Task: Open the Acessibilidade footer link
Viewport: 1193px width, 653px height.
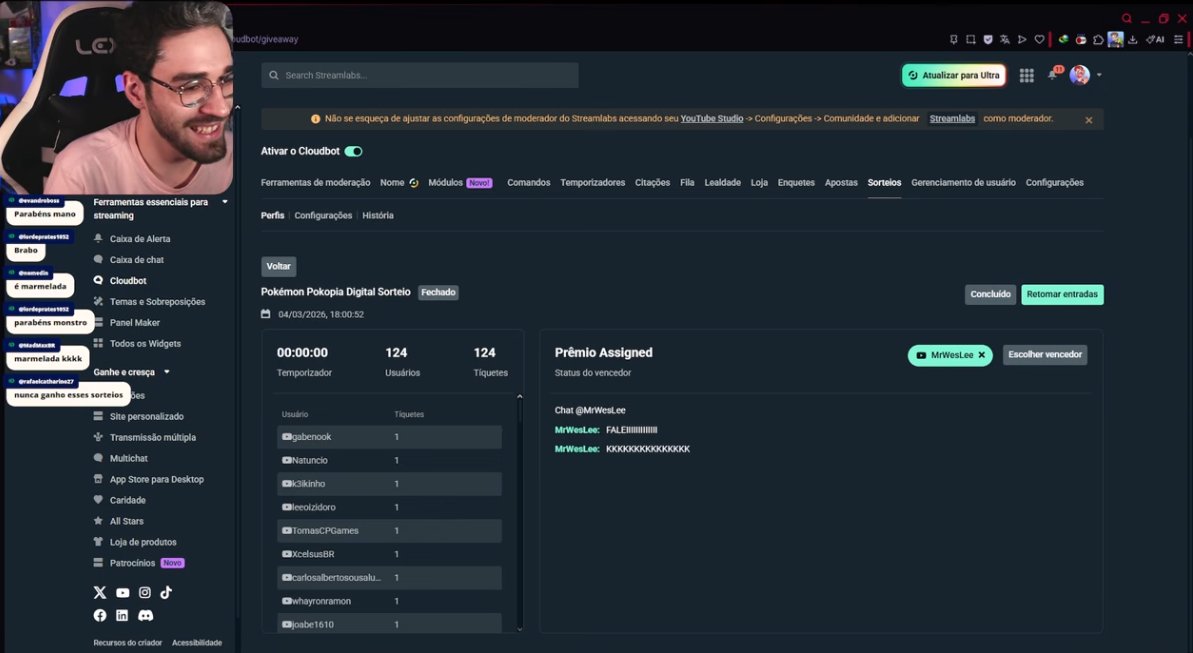Action: [x=197, y=643]
